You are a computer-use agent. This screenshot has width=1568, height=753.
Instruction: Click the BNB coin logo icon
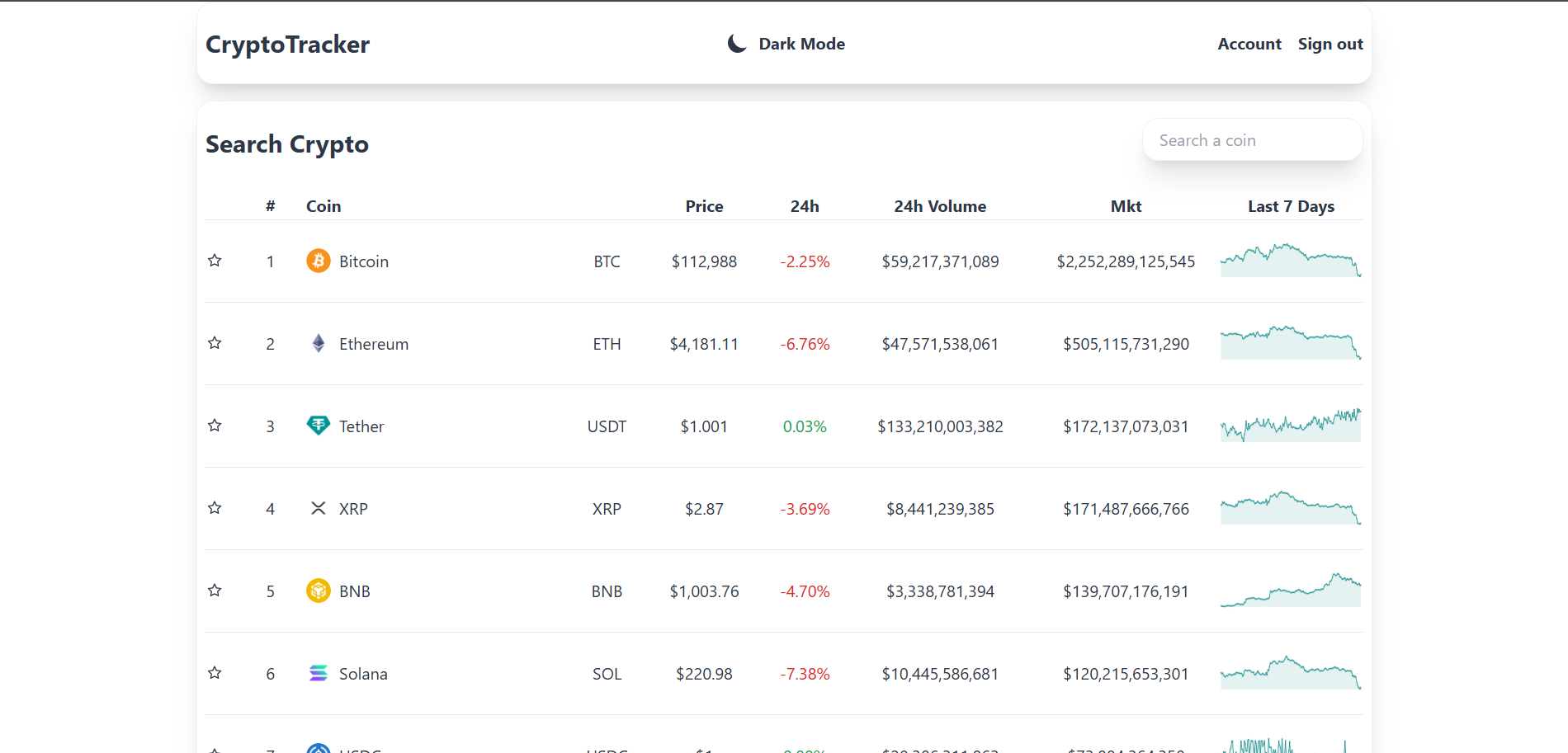pos(318,591)
